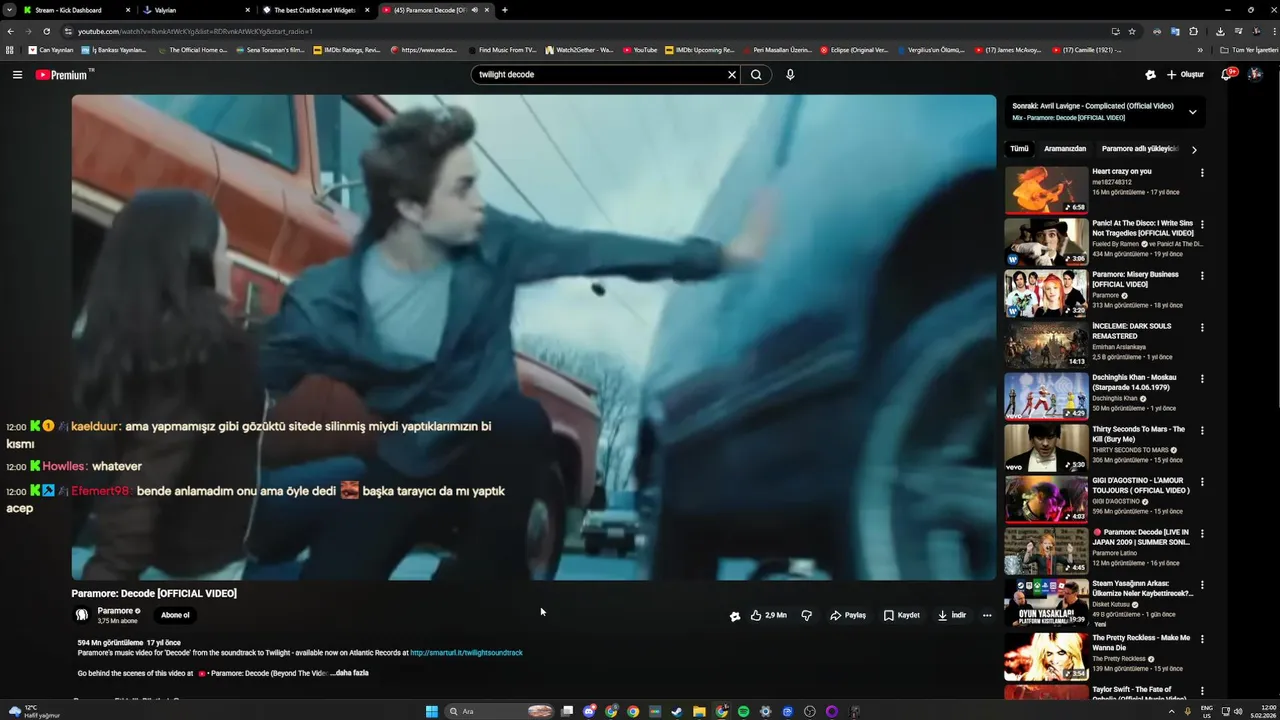Go to YouTube Premium home logo

(62, 75)
